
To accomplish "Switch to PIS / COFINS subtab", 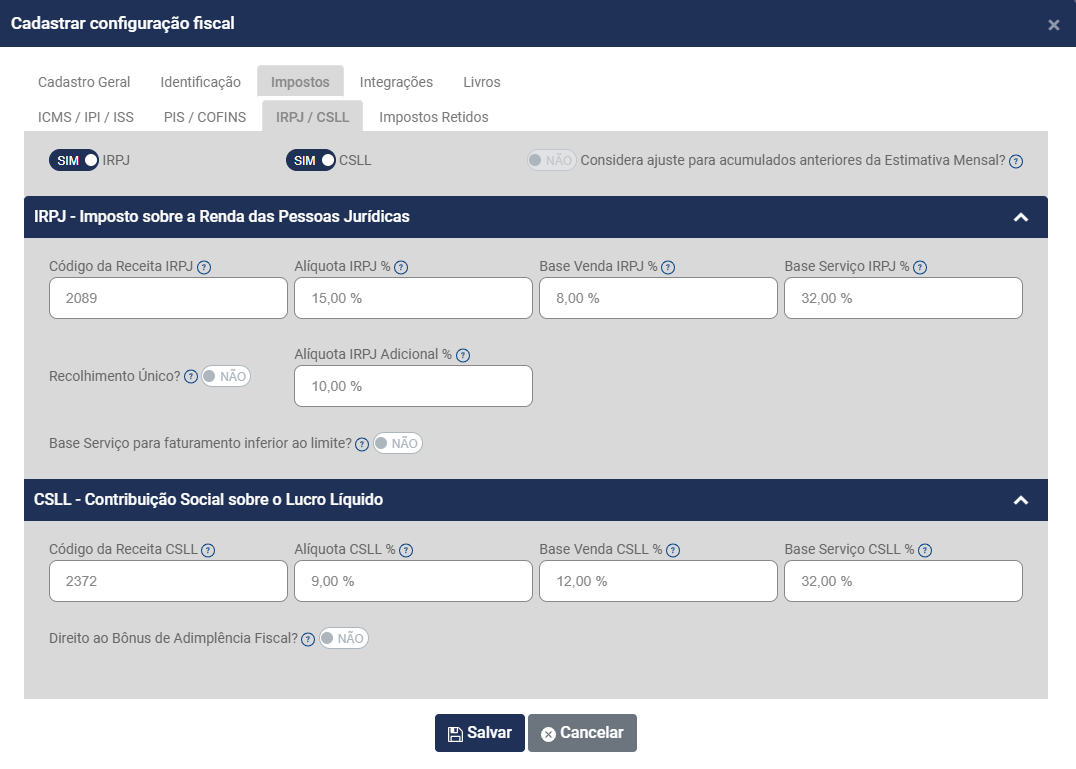I will 204,117.
